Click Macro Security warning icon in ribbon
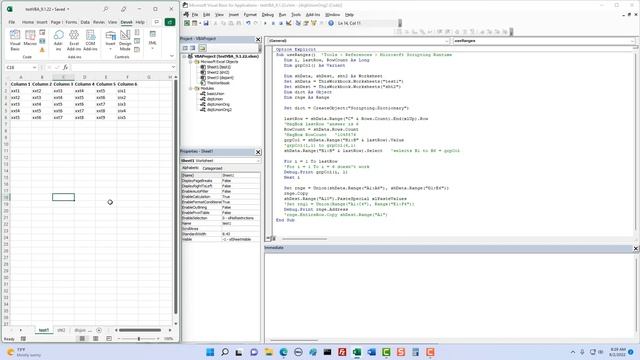The image size is (640, 360). coord(42,50)
